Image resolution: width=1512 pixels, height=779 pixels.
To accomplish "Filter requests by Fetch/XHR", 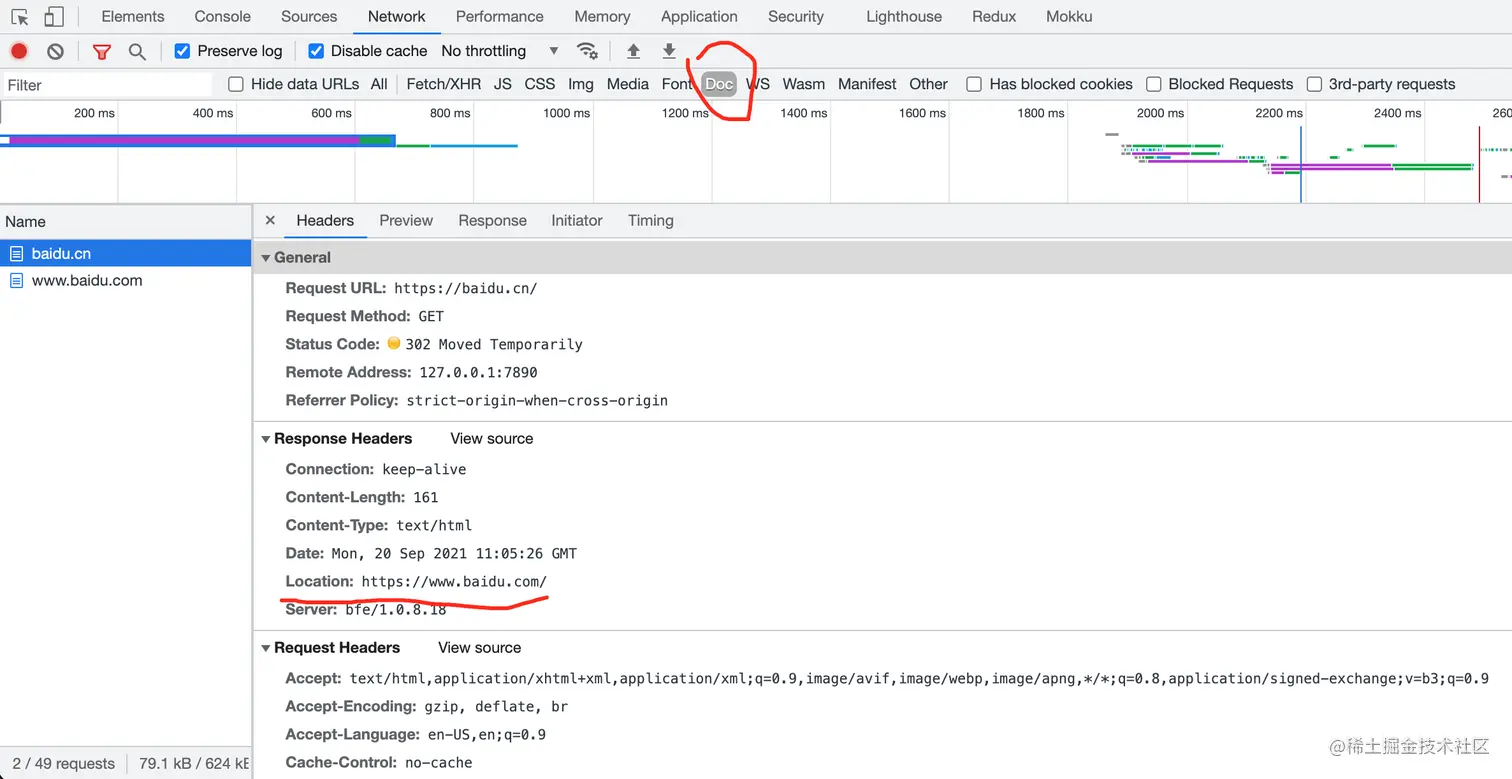I will [x=444, y=84].
